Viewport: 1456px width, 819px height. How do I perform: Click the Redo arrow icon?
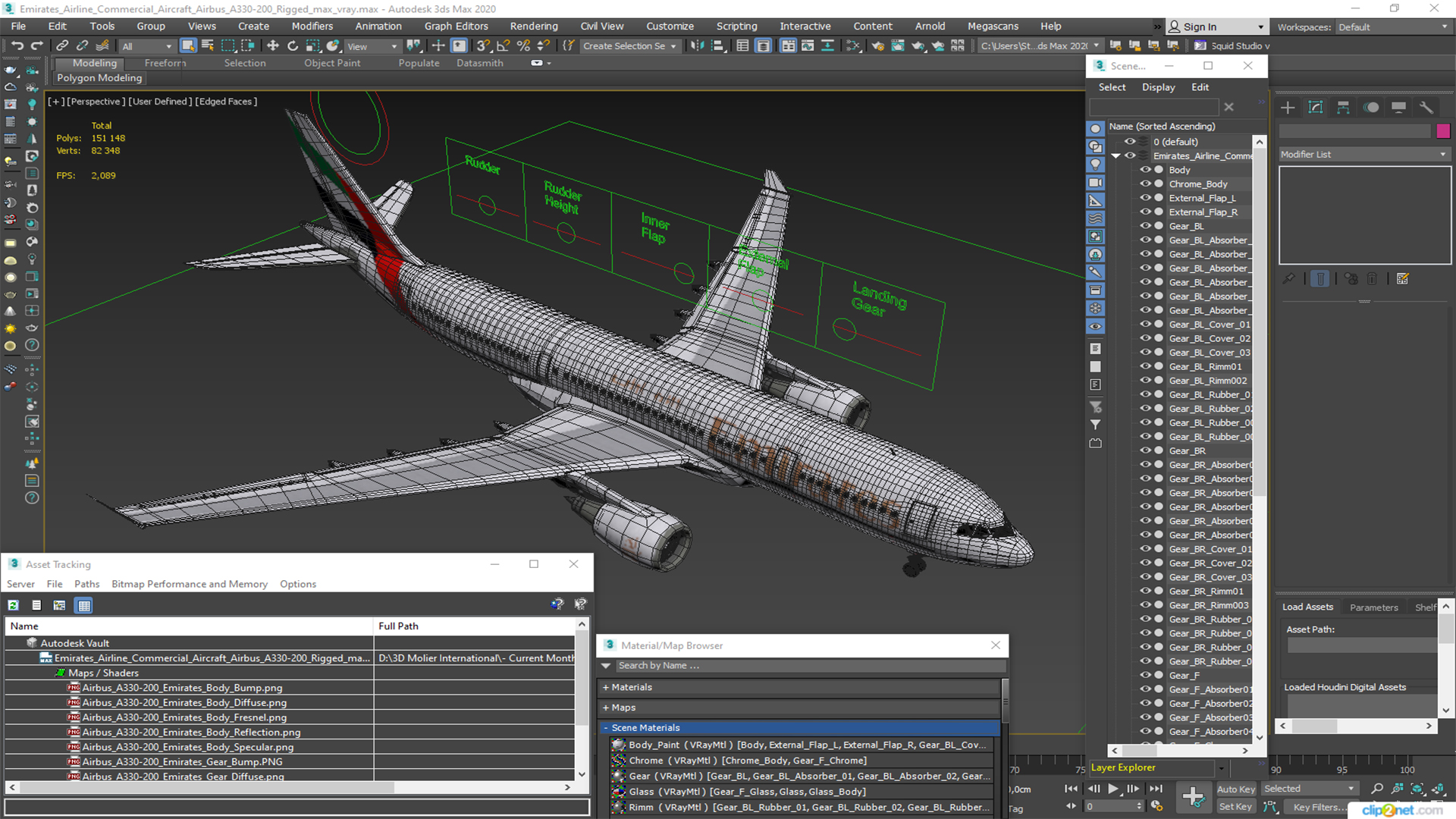tap(36, 45)
